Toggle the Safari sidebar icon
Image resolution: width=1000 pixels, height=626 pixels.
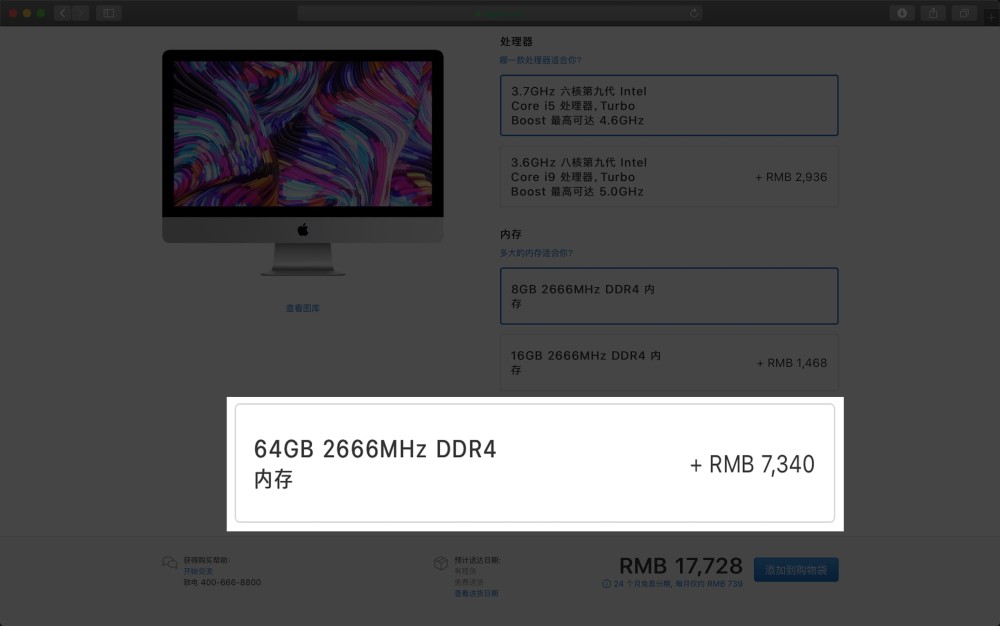tap(108, 13)
